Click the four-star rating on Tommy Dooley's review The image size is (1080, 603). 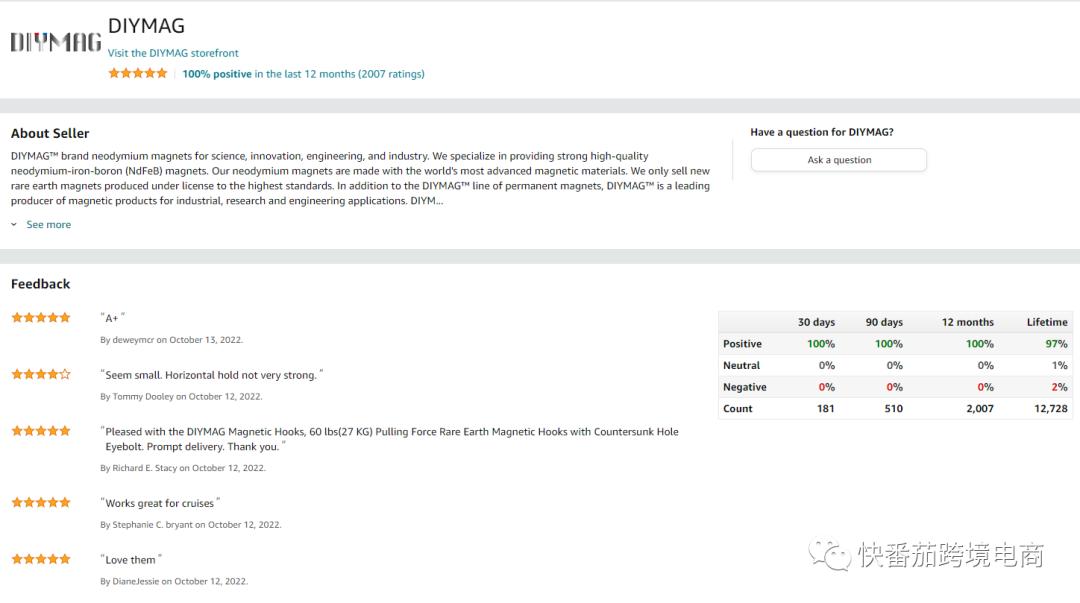41,374
